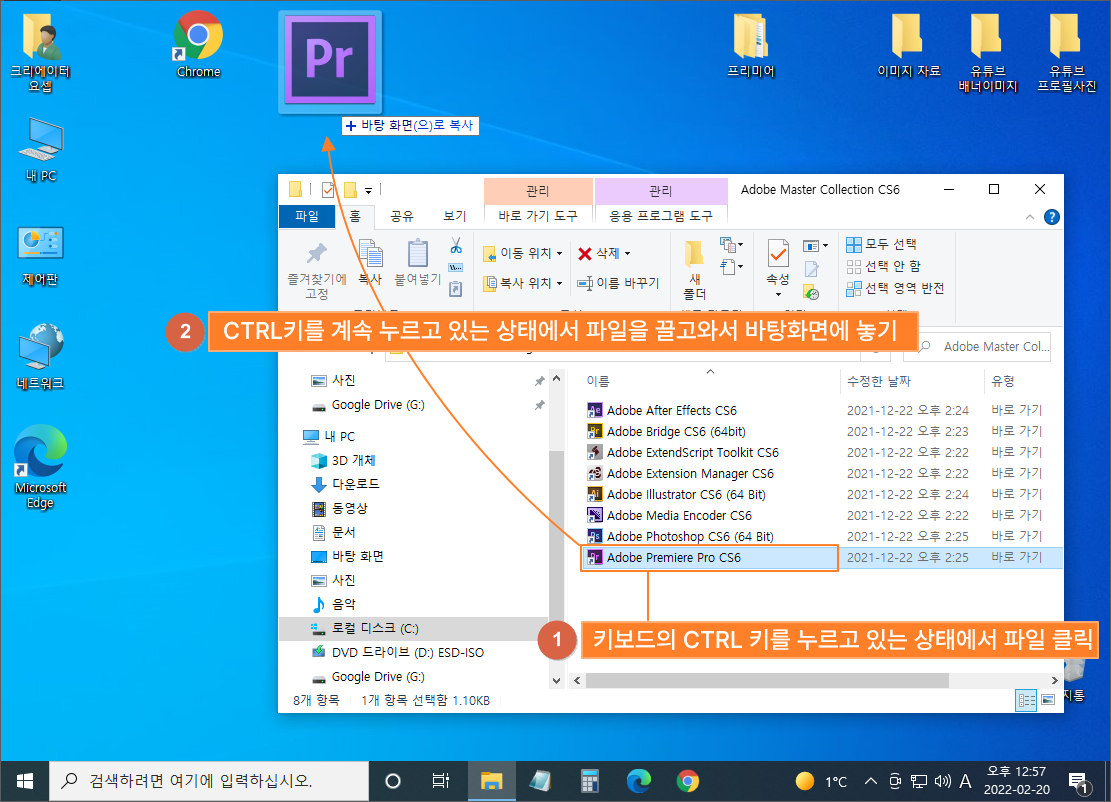Image resolution: width=1111 pixels, height=802 pixels.
Task: Open the 유튜브 프로필사진 desktop folder
Action: pos(1066,53)
